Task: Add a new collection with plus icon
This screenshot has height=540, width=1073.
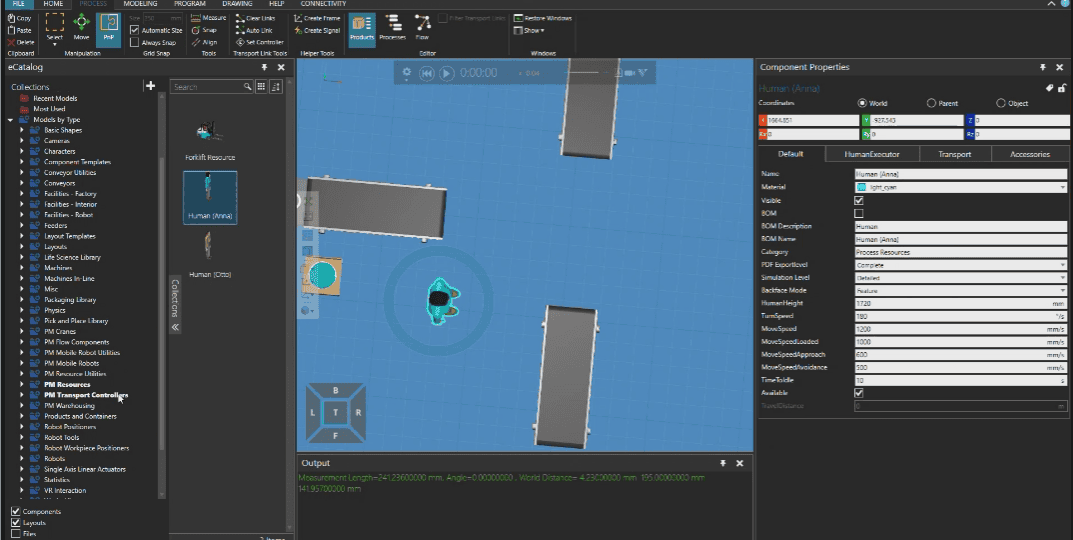Action: point(150,86)
